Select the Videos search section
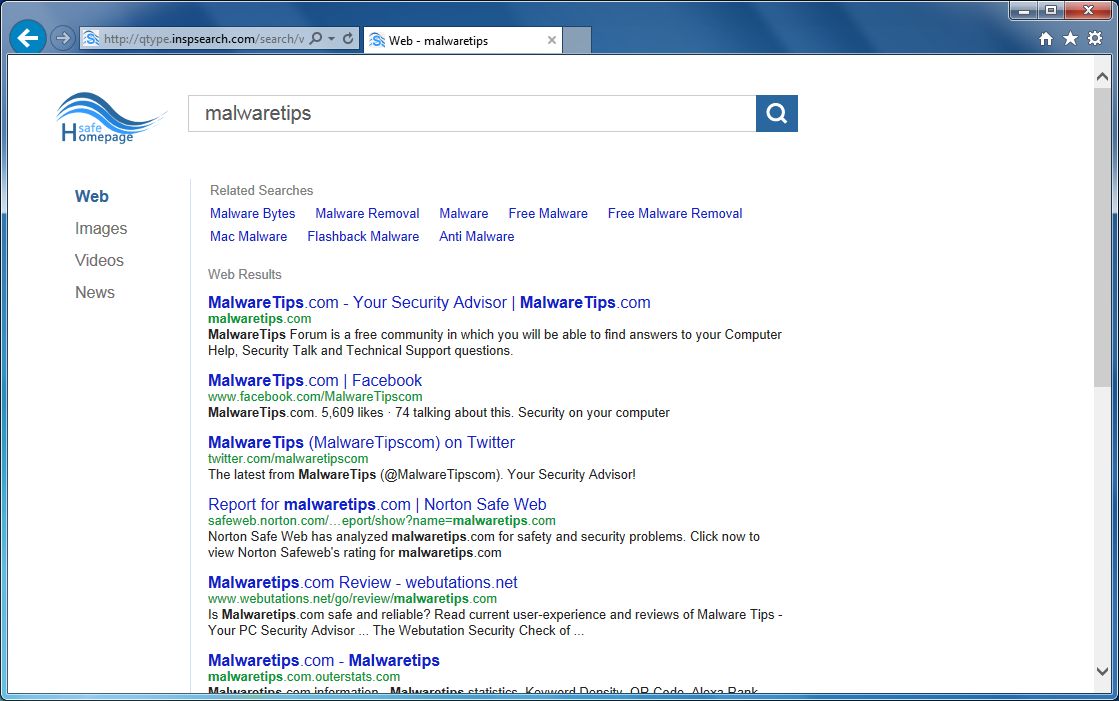Image resolution: width=1119 pixels, height=701 pixels. pyautogui.click(x=99, y=260)
